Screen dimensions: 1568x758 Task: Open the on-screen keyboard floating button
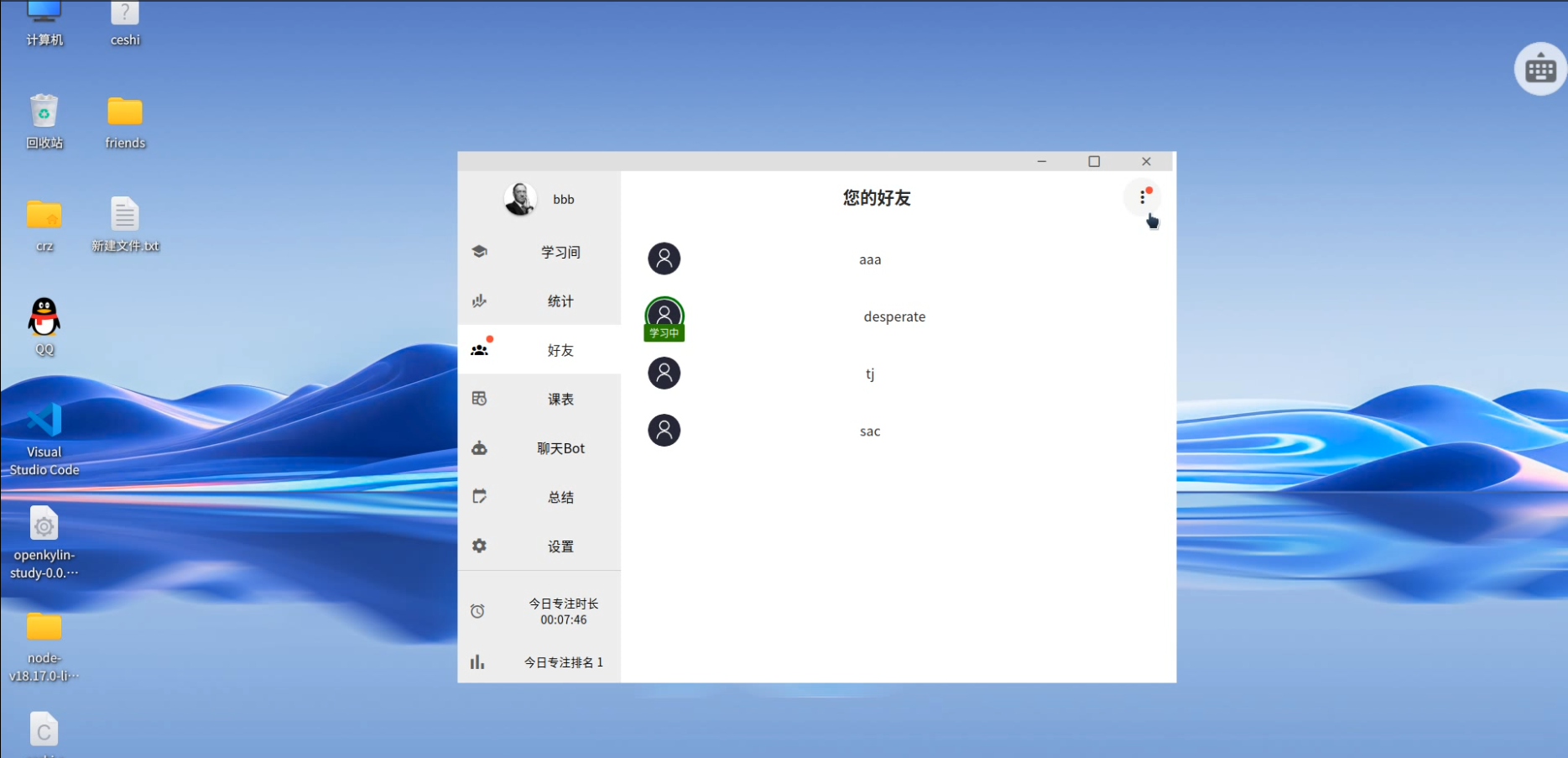point(1540,70)
